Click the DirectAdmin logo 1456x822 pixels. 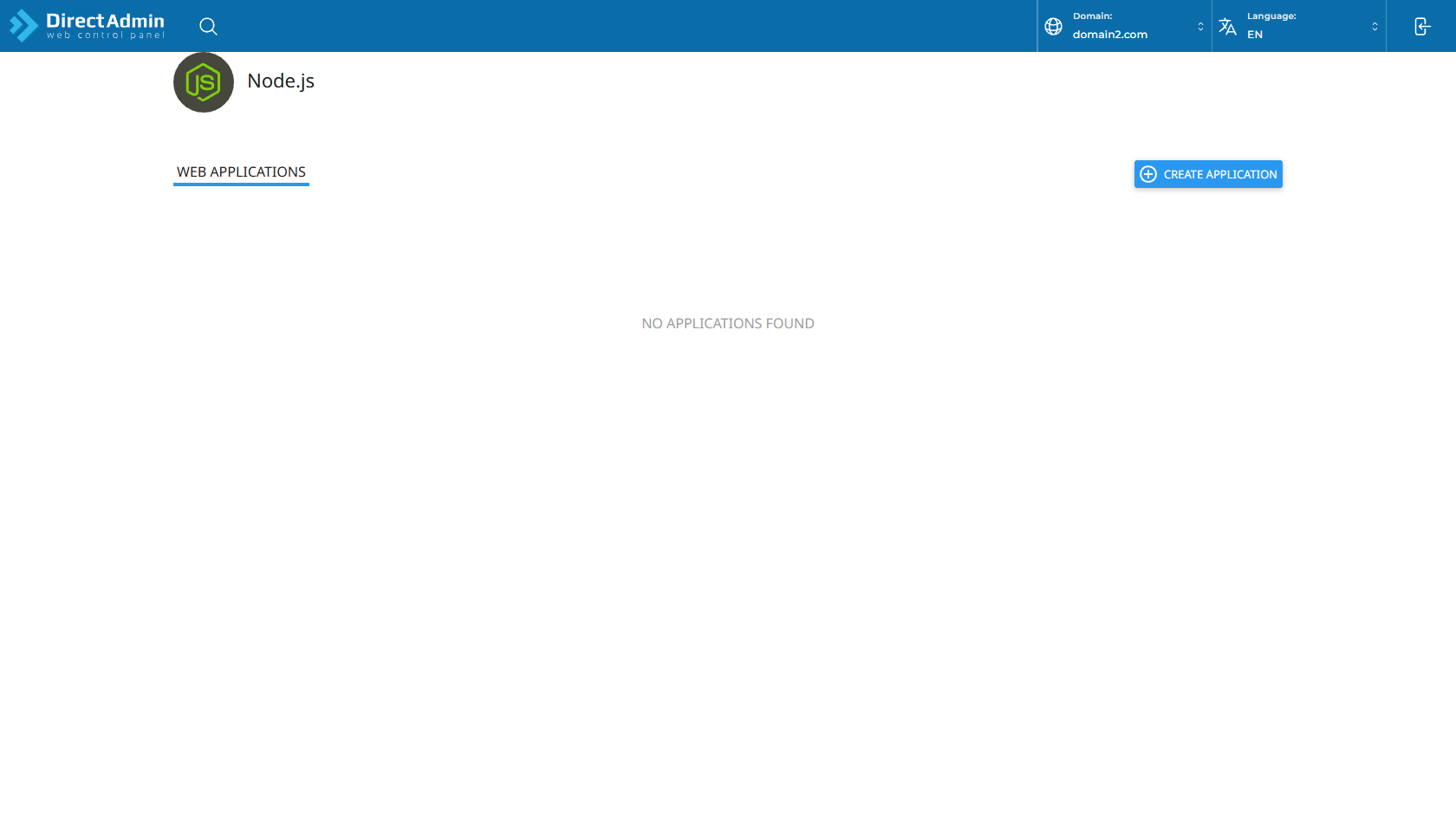point(87,26)
